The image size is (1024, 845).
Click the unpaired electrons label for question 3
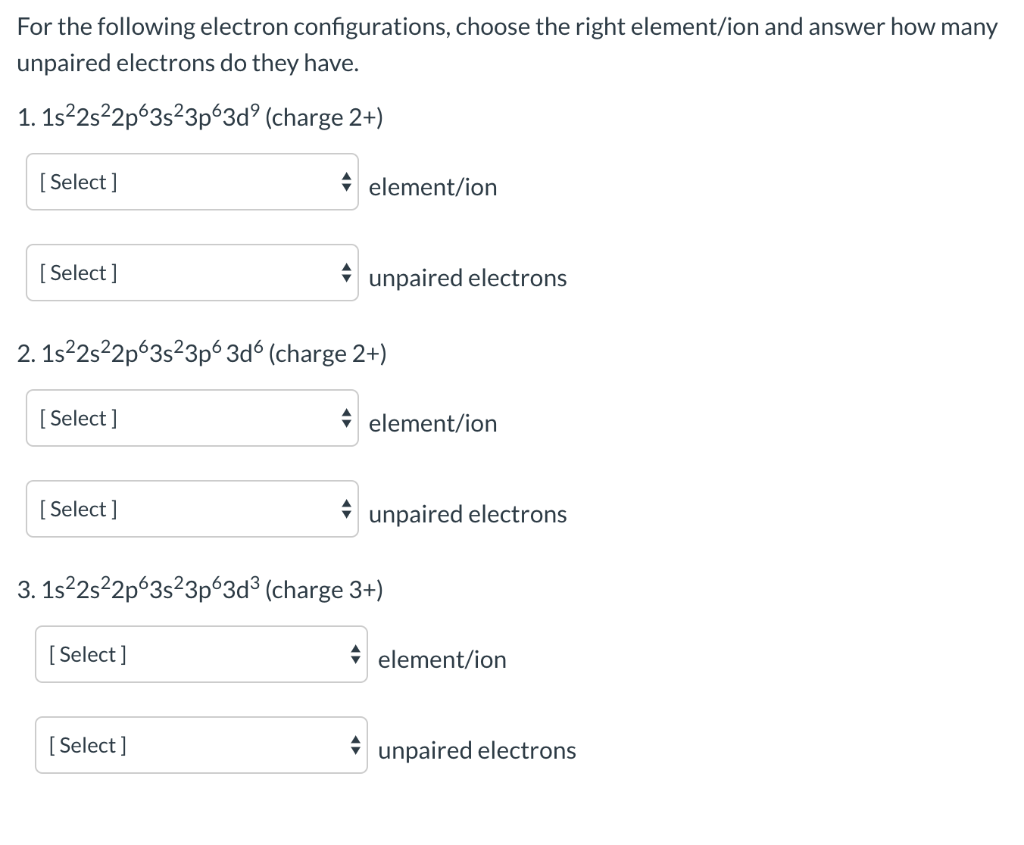(x=477, y=751)
